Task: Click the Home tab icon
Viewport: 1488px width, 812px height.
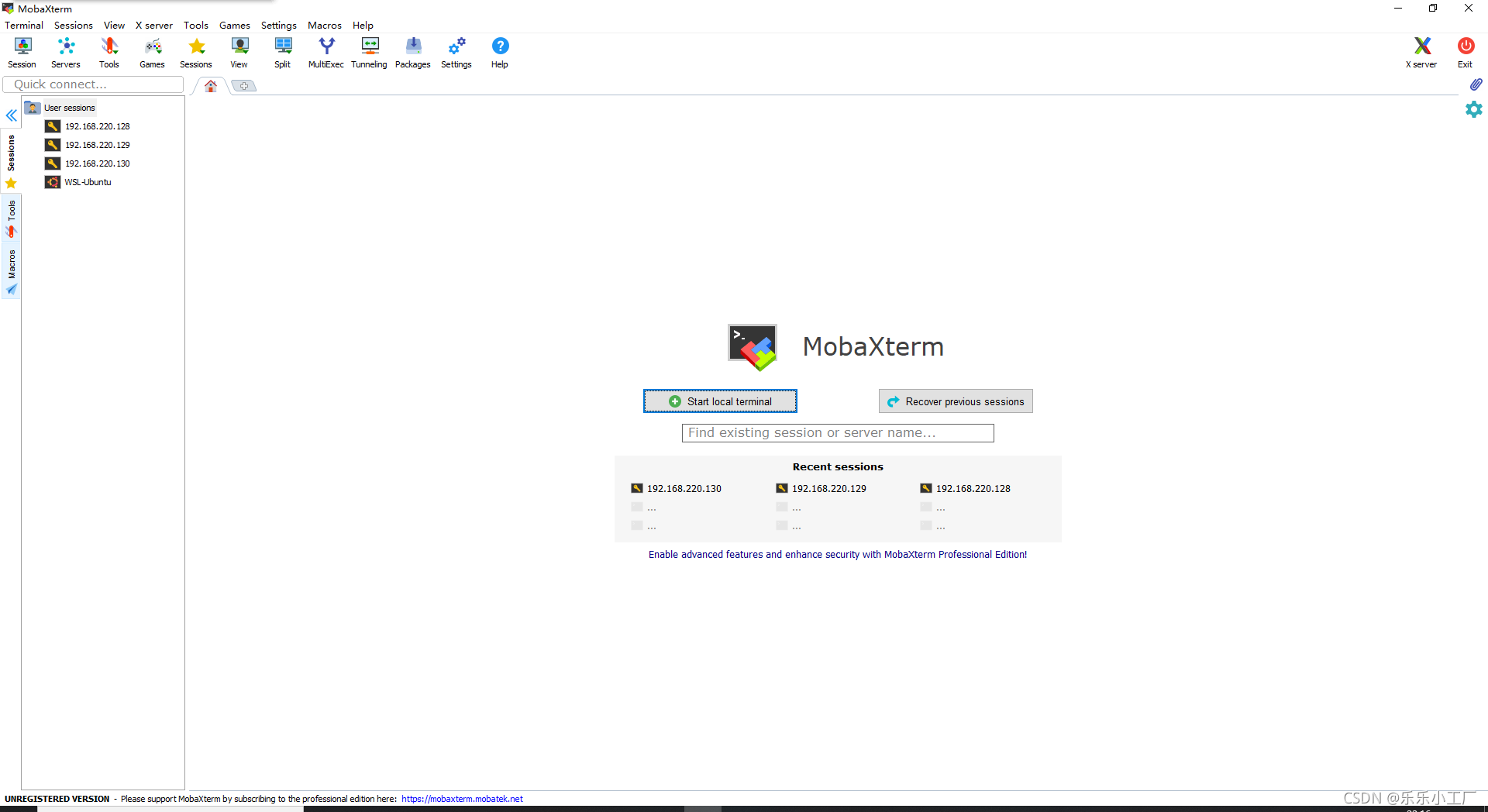Action: [211, 86]
